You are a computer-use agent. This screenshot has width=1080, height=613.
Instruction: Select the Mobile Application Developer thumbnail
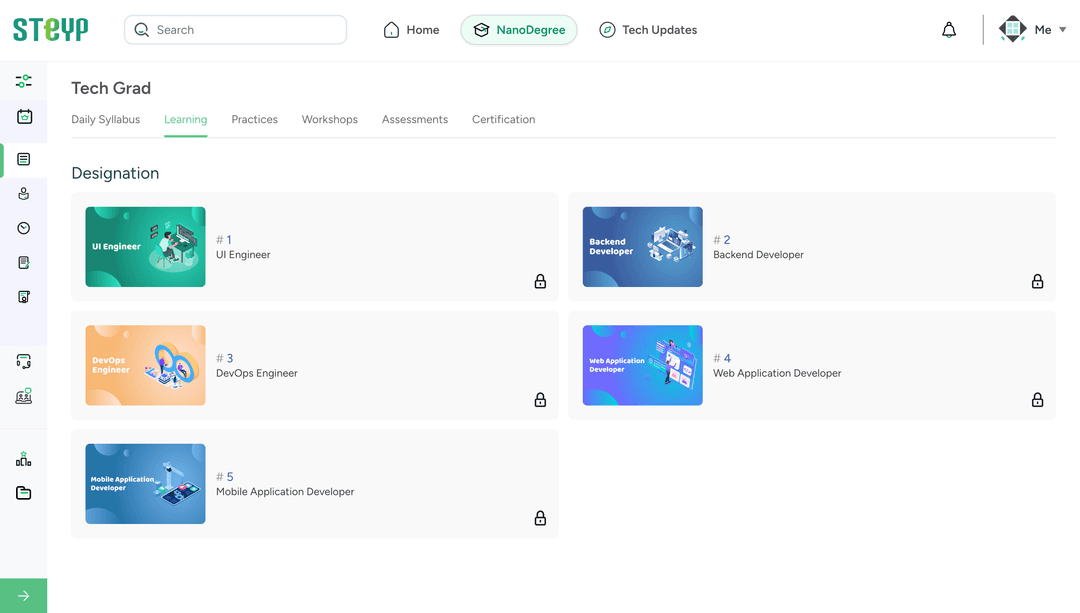coord(145,484)
